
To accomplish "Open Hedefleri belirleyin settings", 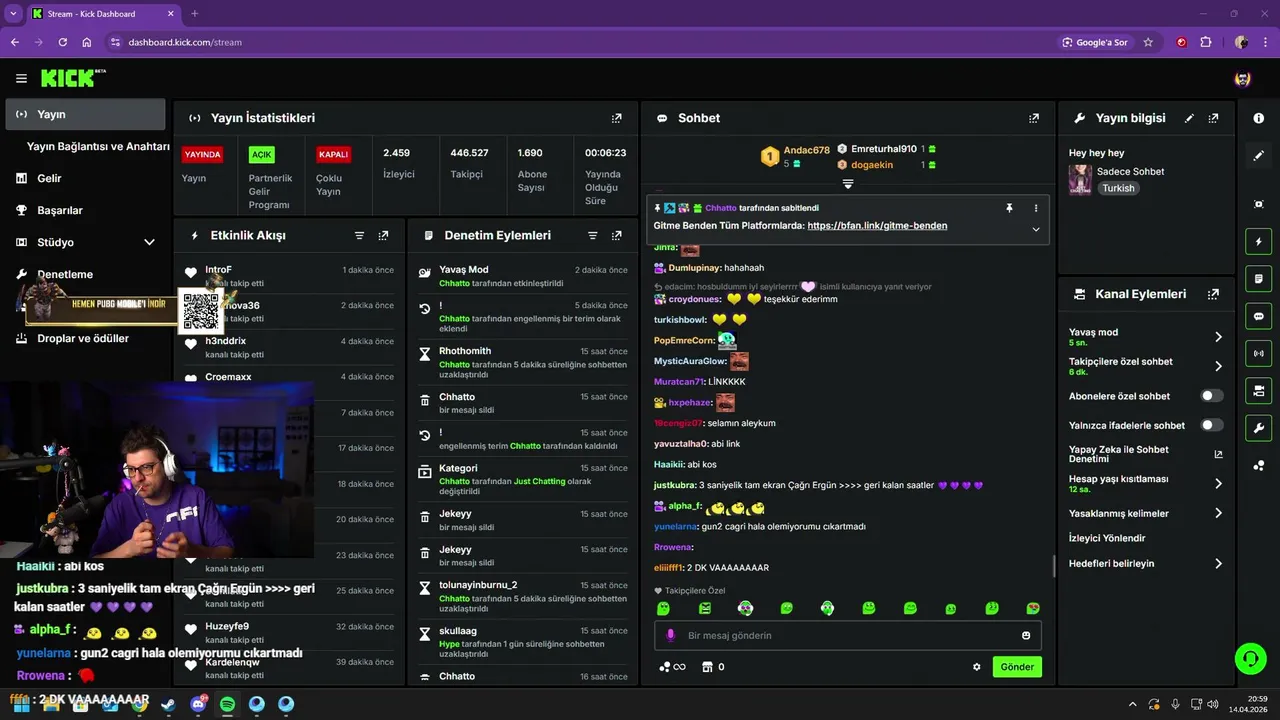I will pos(1146,563).
